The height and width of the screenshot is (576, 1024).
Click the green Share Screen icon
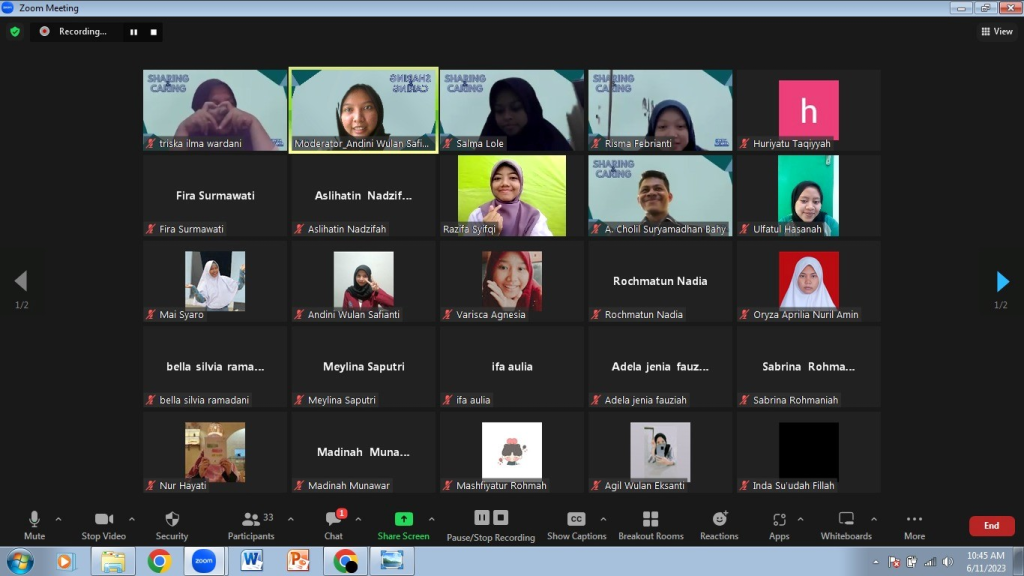403,519
